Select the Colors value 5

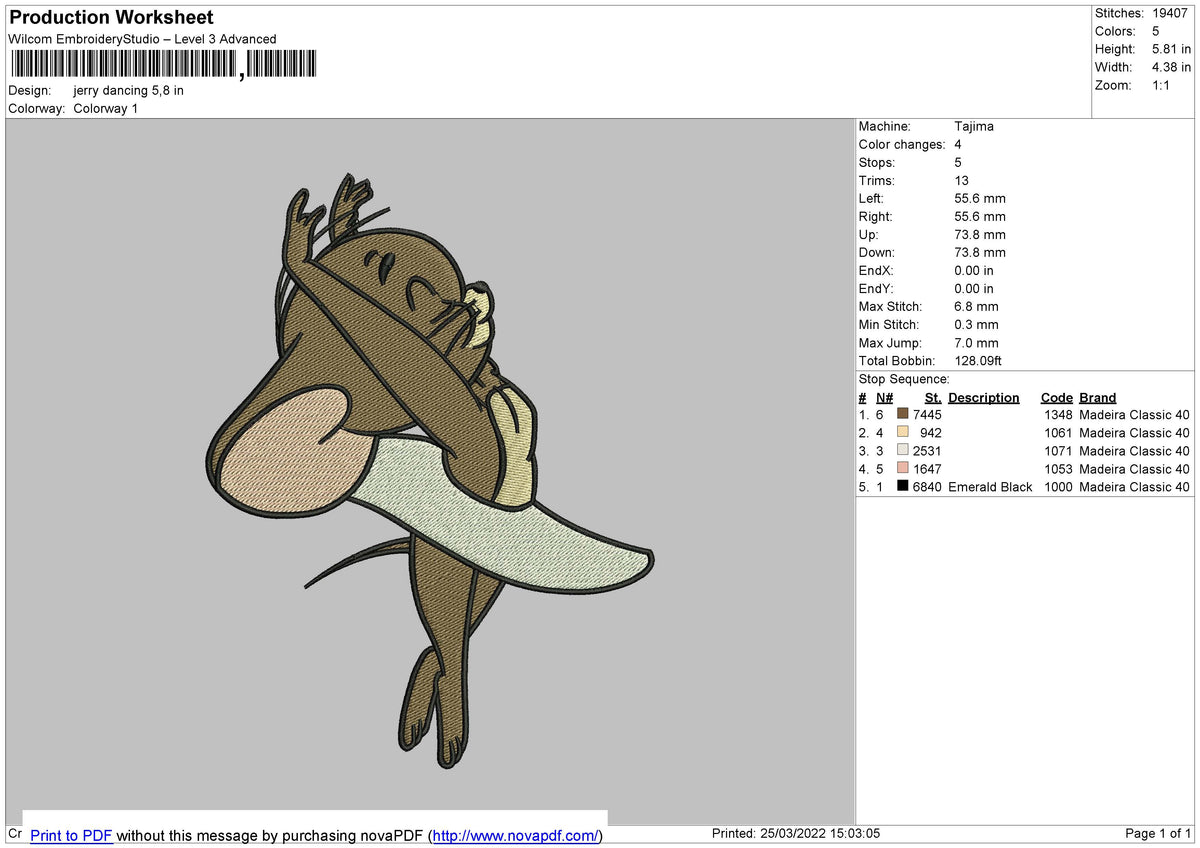coord(1156,31)
